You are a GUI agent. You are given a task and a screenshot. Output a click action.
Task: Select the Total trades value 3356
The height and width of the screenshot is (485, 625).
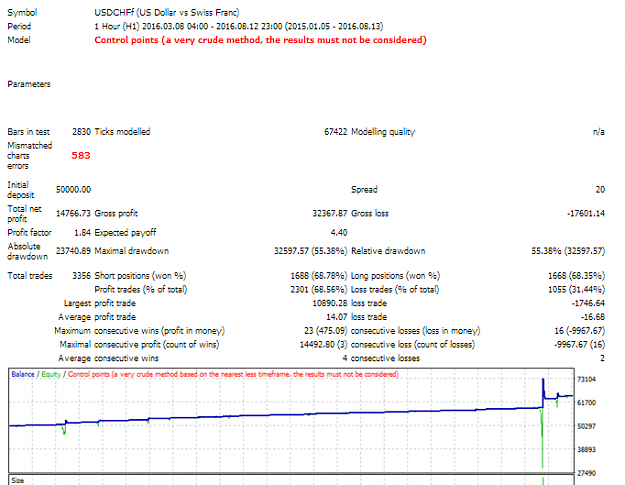click(81, 276)
